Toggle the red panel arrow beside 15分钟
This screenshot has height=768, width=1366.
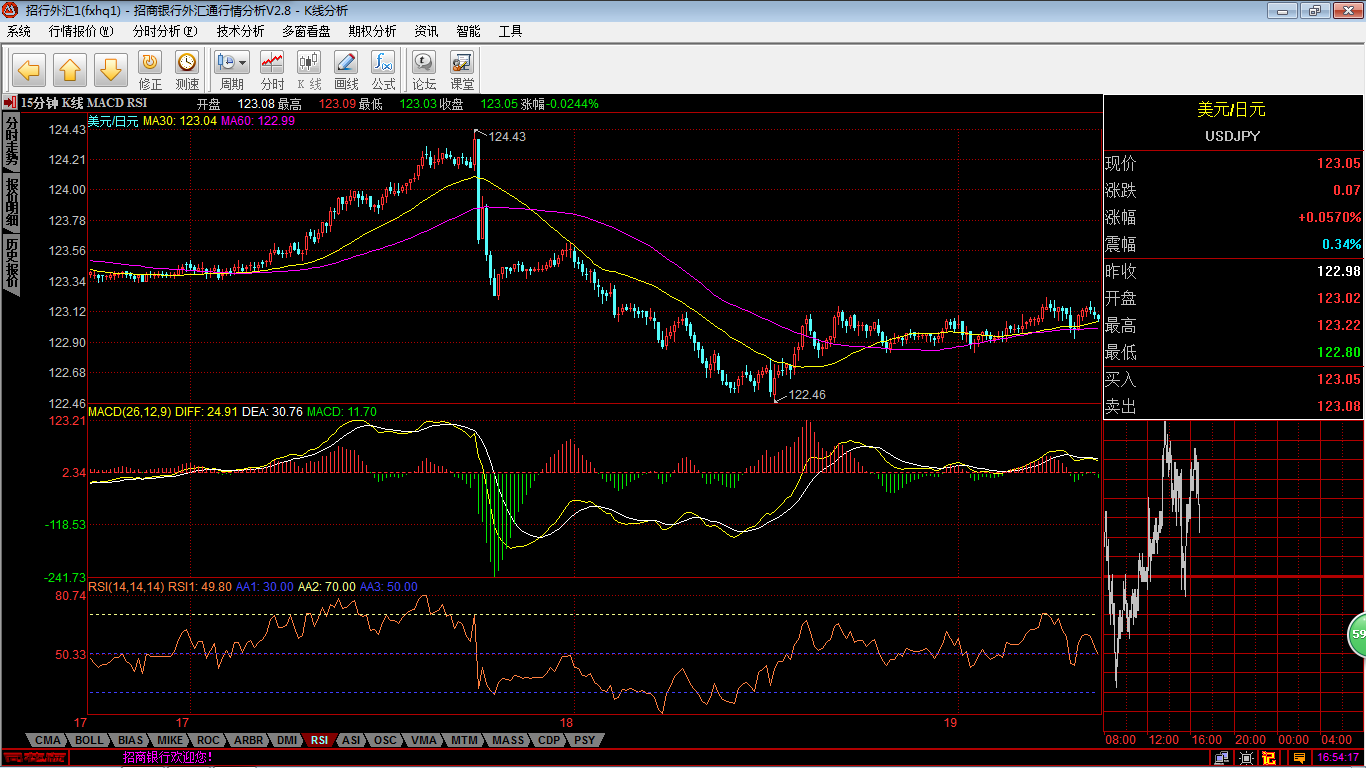point(9,102)
